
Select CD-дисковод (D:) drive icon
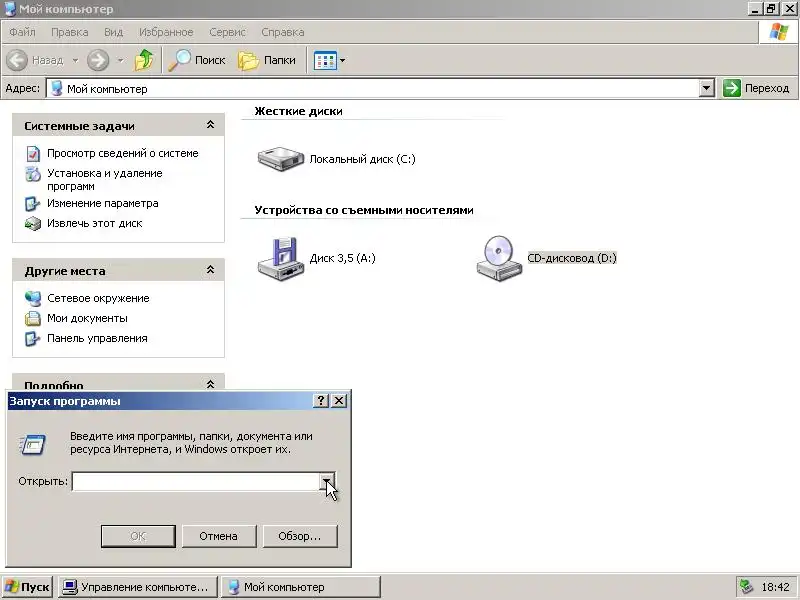499,258
